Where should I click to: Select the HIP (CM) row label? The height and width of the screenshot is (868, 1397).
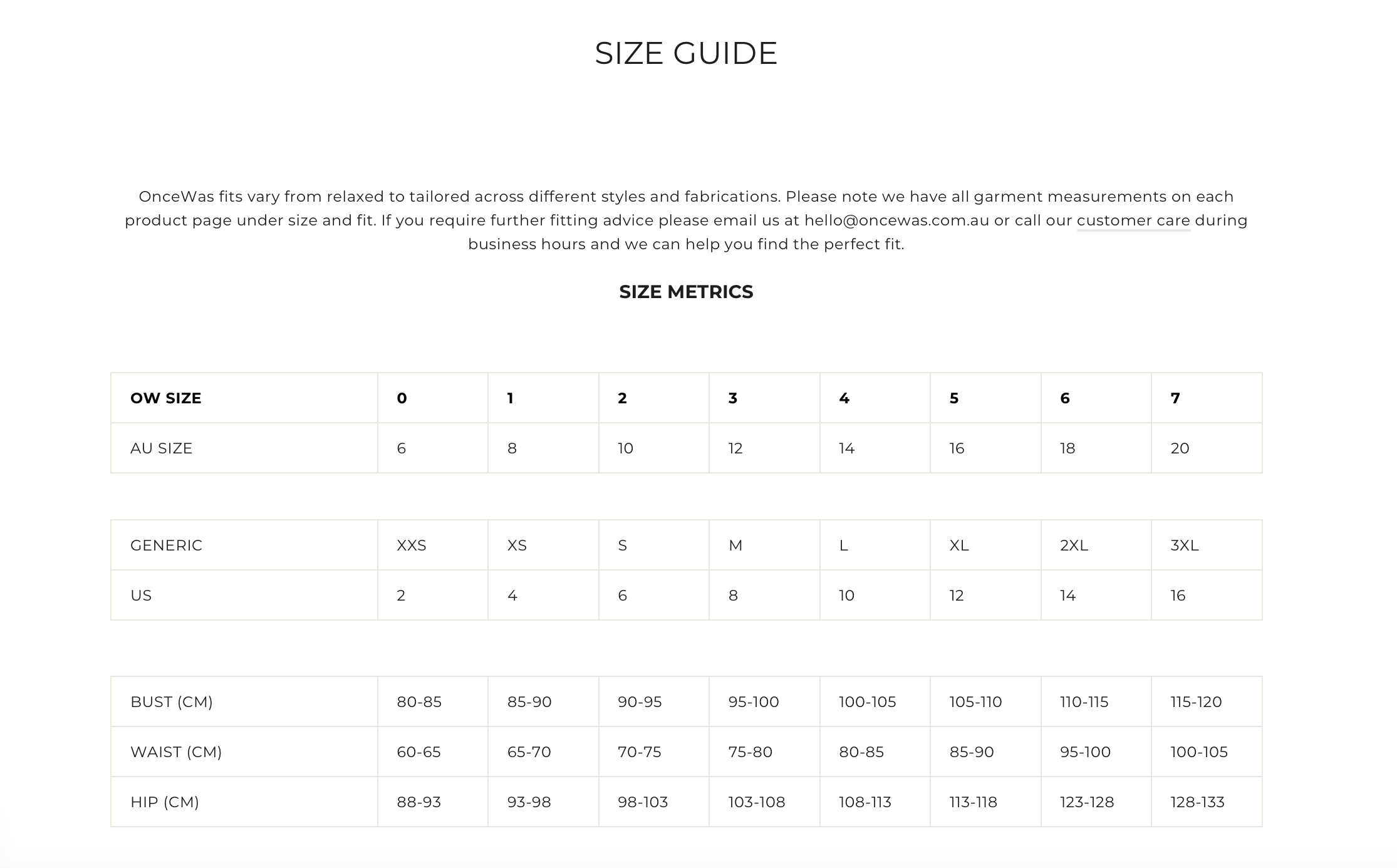[x=165, y=802]
